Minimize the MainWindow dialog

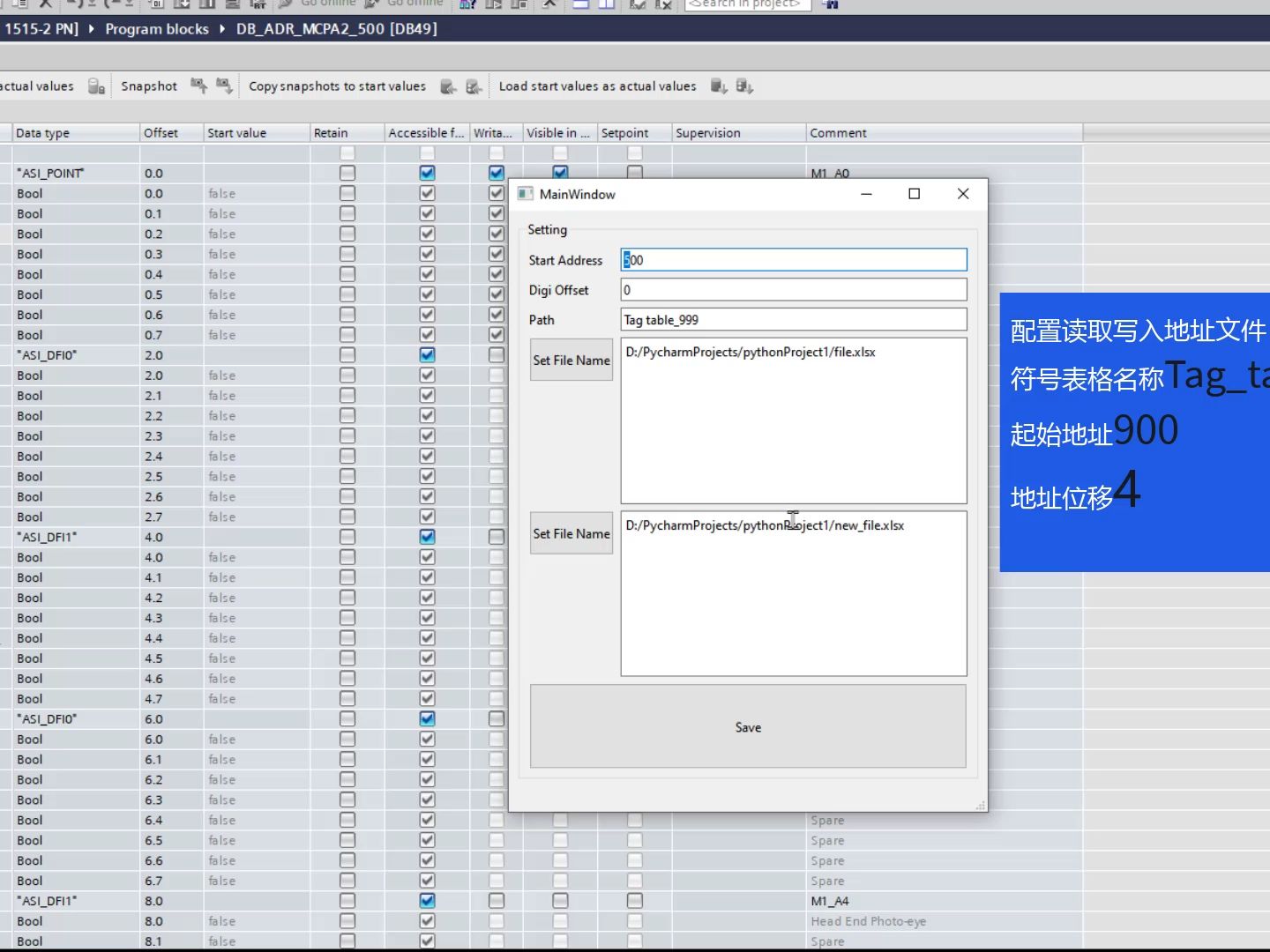(x=866, y=194)
